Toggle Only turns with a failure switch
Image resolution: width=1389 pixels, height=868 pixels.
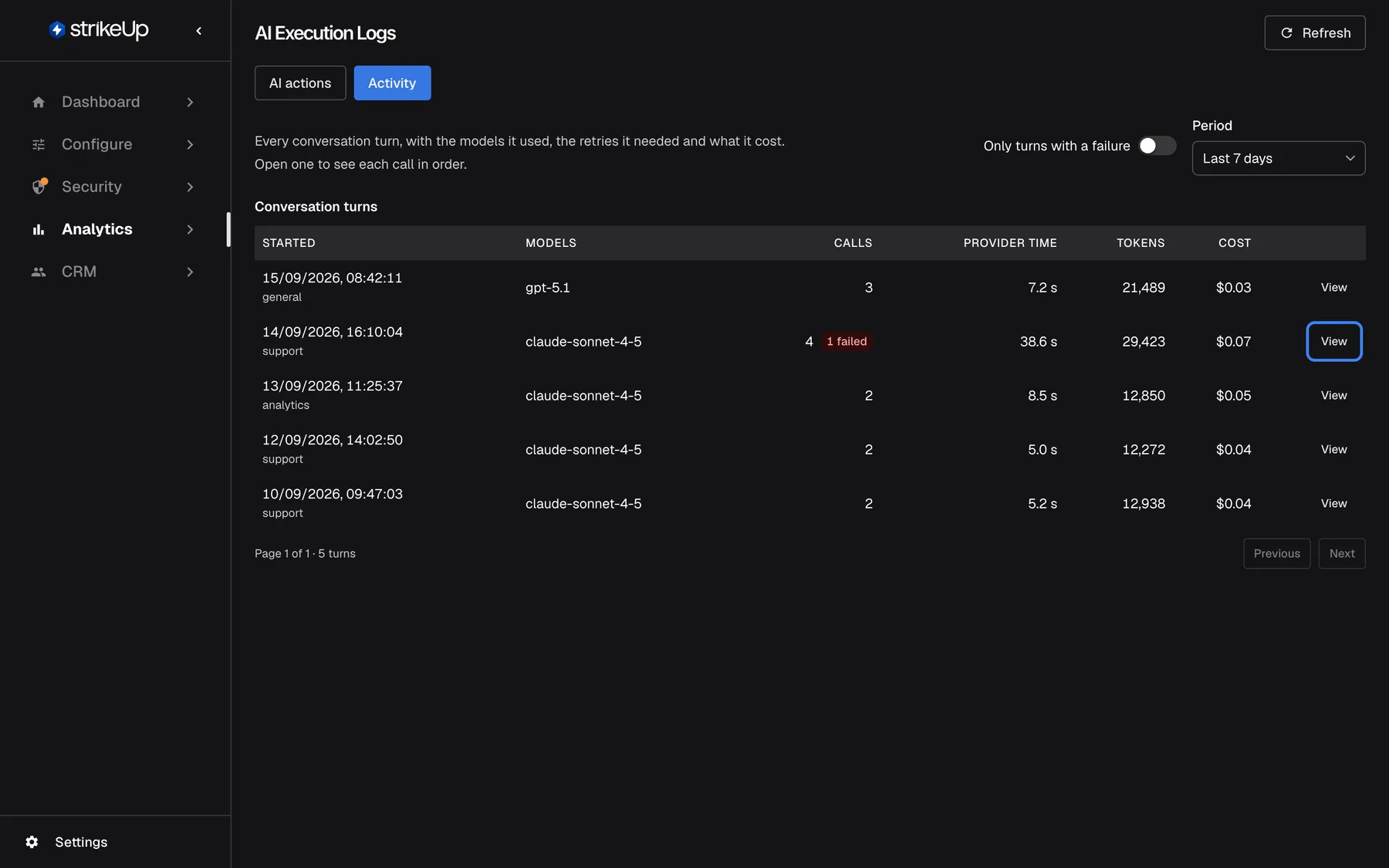(1157, 146)
